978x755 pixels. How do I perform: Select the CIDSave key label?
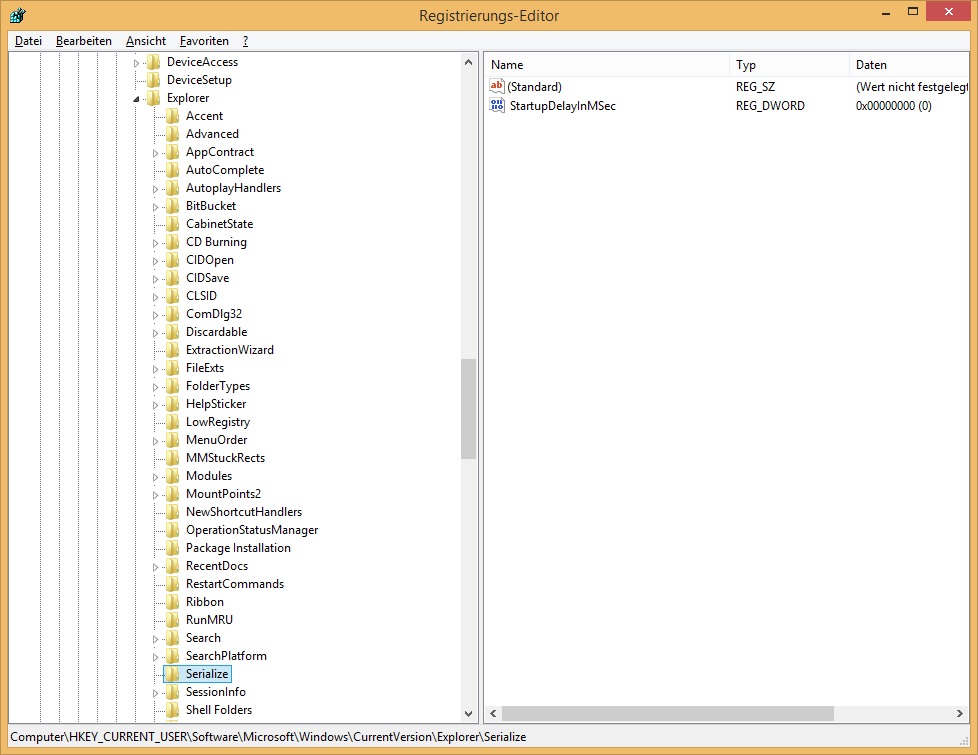click(x=208, y=278)
